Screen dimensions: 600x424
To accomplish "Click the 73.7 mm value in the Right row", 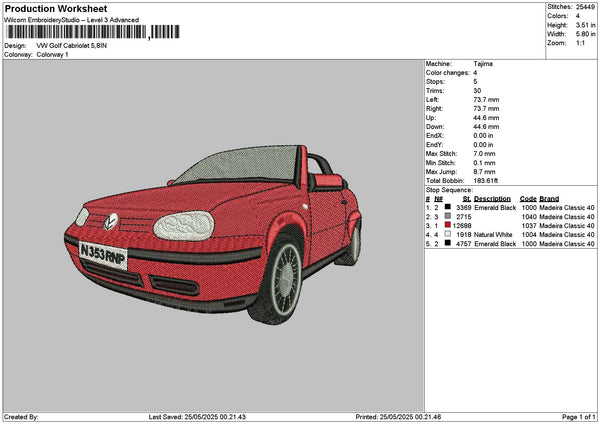I will point(486,109).
